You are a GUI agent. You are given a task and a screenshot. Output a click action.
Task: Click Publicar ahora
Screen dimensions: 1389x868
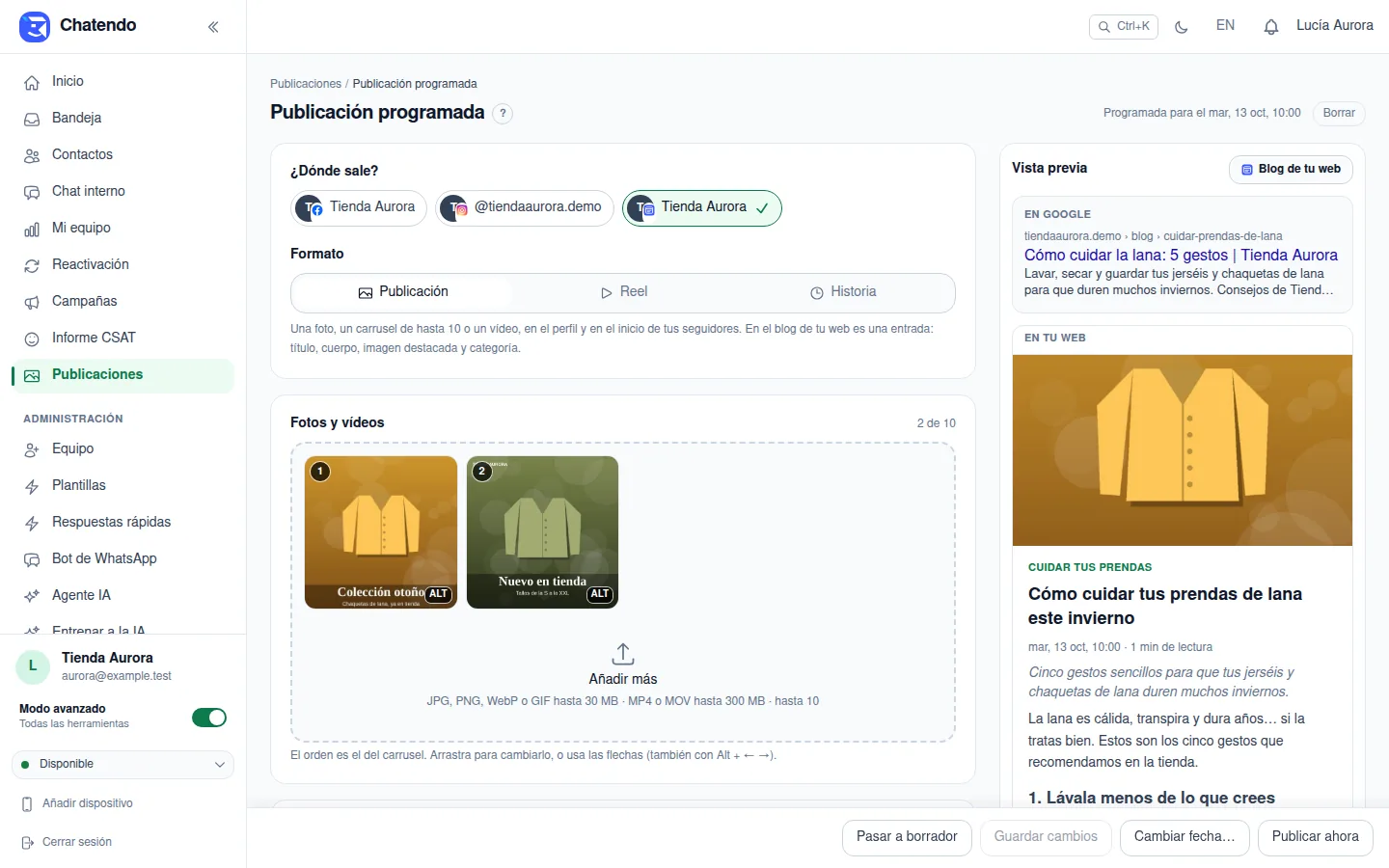click(1316, 837)
